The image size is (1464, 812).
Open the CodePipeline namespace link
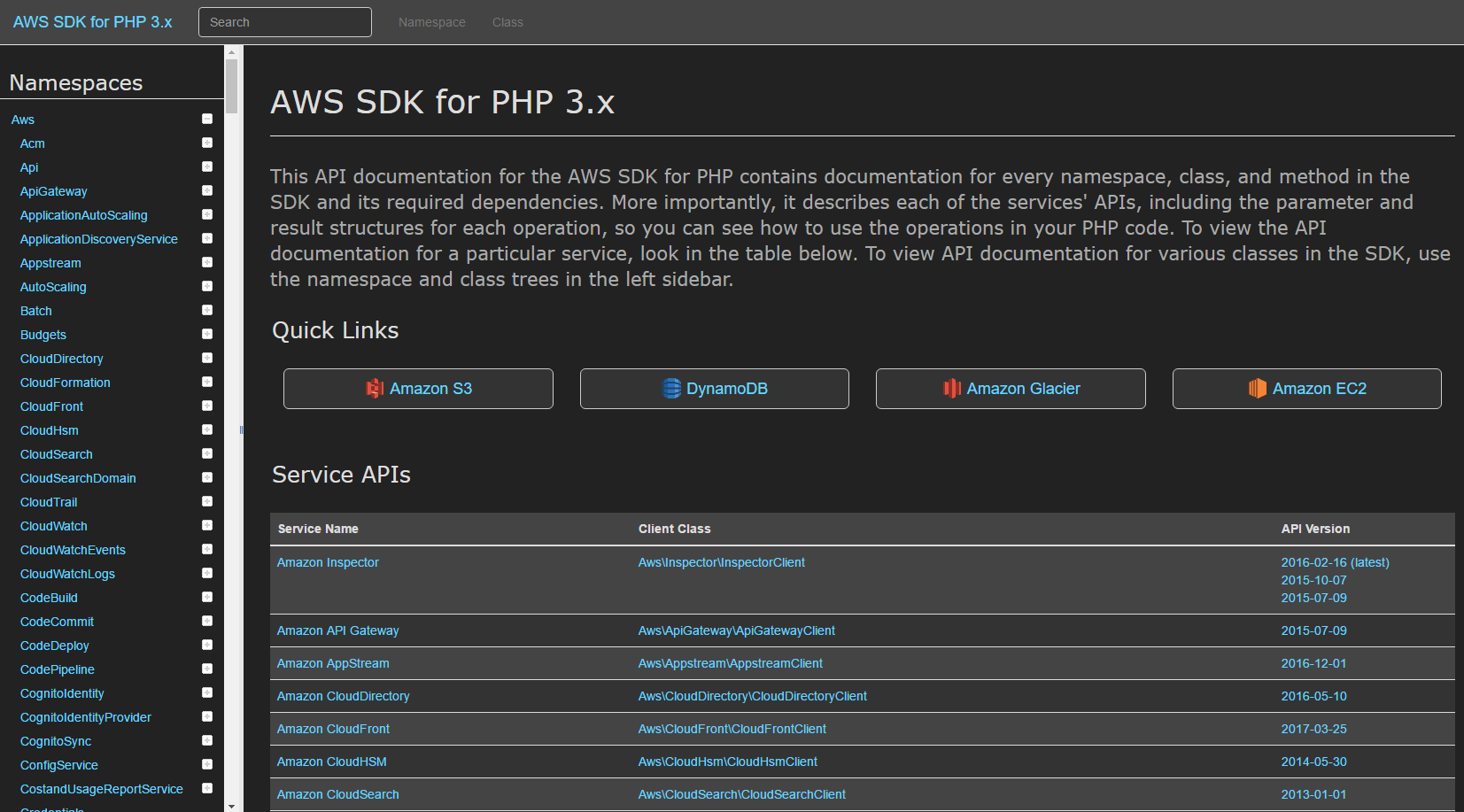click(x=58, y=669)
